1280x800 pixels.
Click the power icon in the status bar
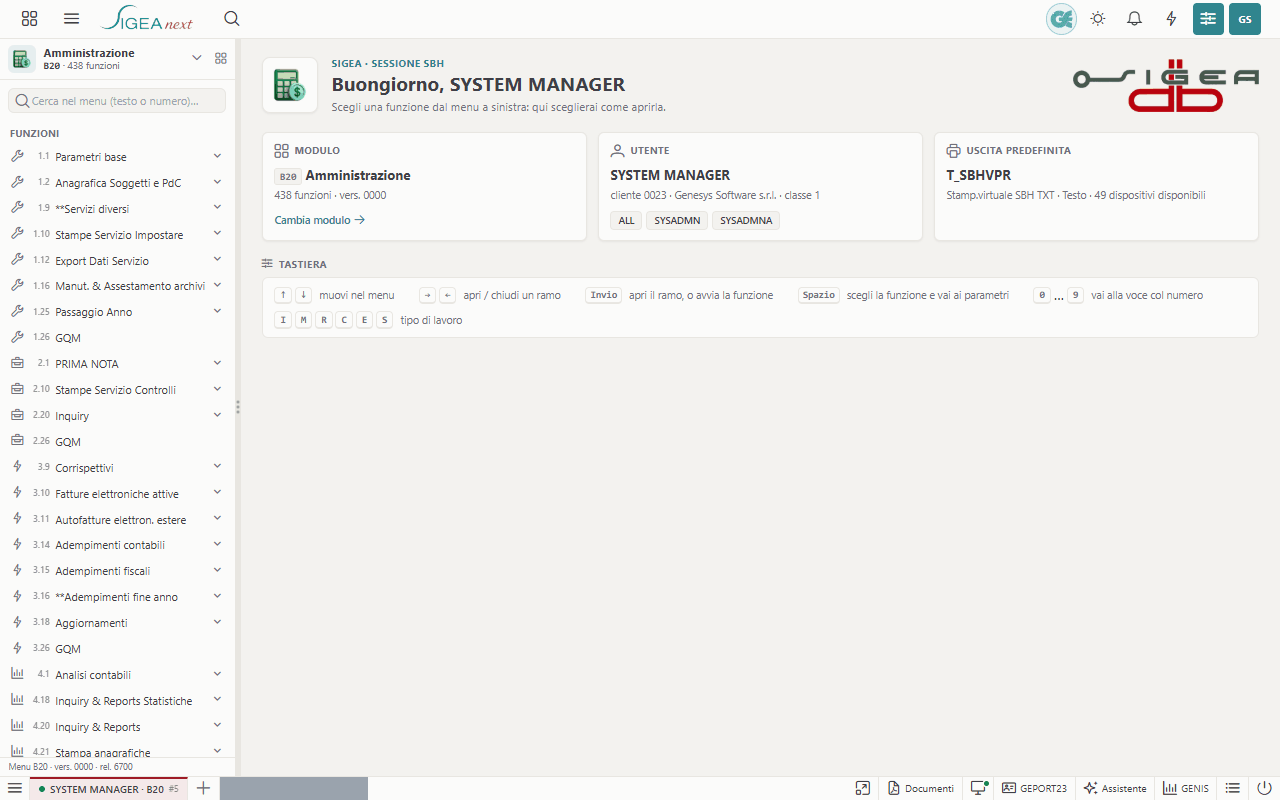(x=1264, y=789)
